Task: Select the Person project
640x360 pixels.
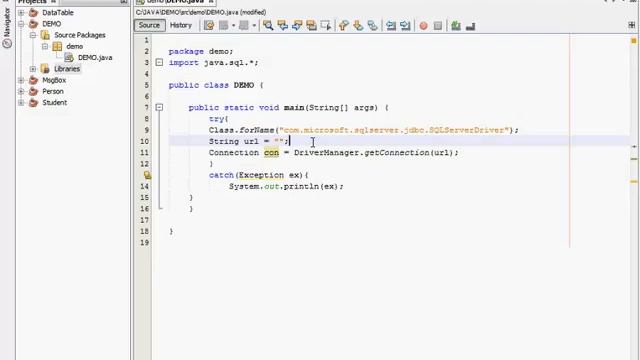Action: 53,91
